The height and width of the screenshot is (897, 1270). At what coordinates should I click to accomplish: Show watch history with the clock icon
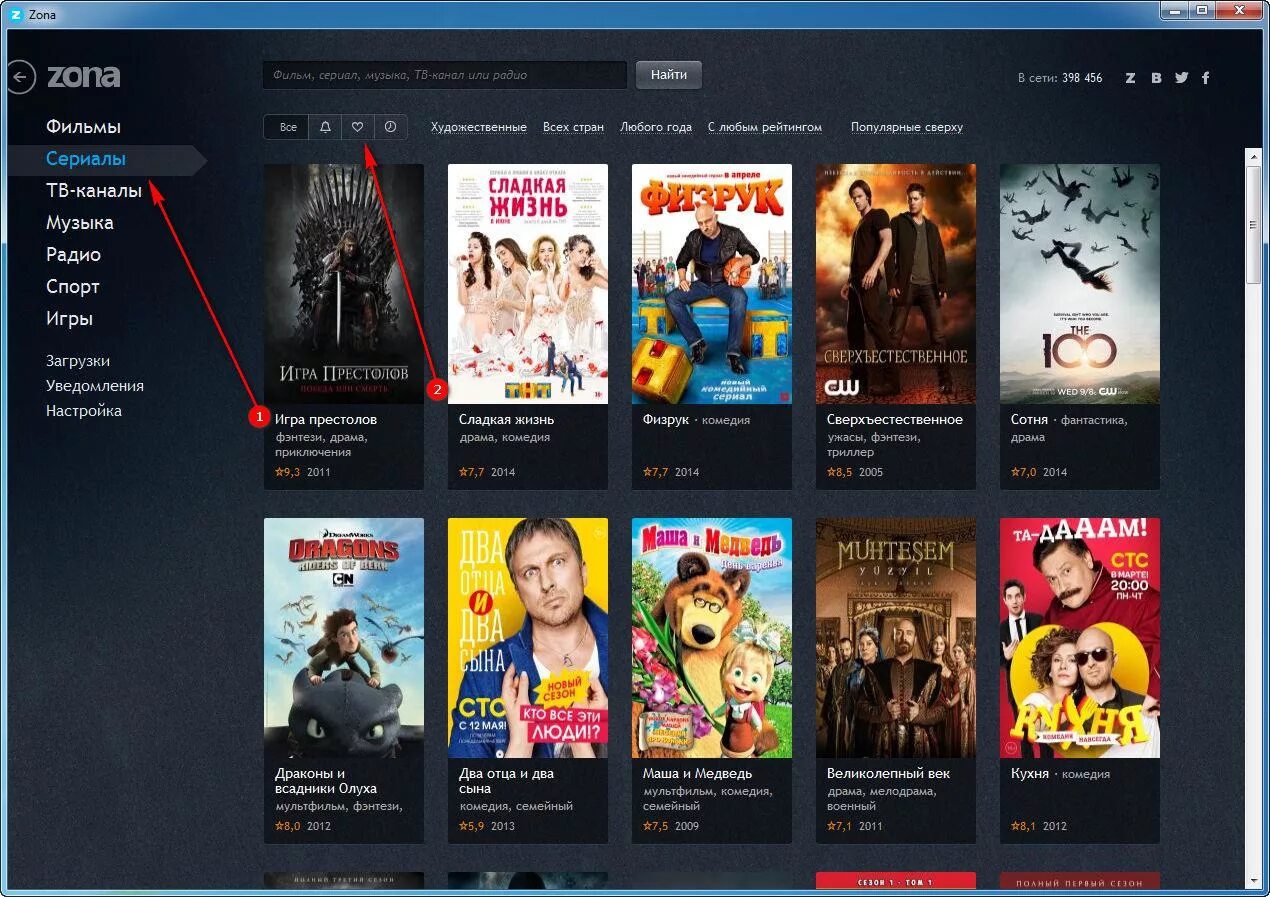coord(390,127)
